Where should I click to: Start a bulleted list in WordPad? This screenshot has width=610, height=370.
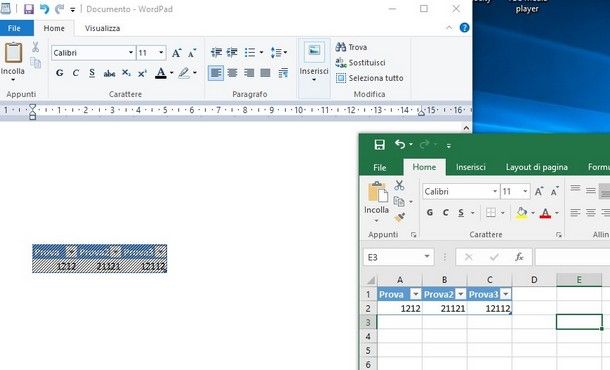[x=250, y=53]
